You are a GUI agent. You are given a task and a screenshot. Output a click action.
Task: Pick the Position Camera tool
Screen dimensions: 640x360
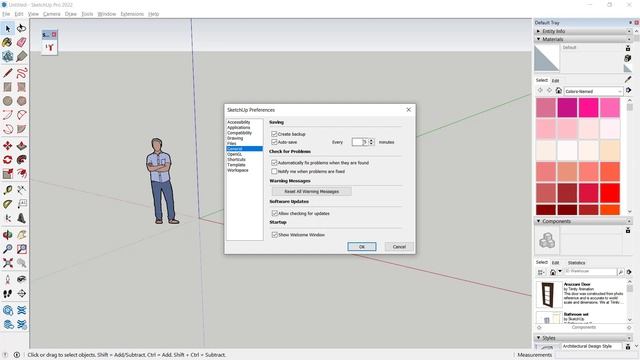7,280
